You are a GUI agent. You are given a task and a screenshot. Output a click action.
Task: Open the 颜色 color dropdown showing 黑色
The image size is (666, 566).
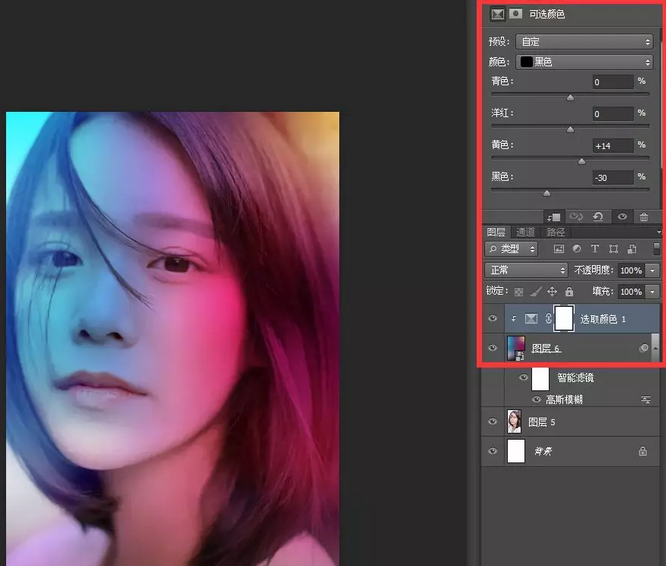[x=584, y=62]
